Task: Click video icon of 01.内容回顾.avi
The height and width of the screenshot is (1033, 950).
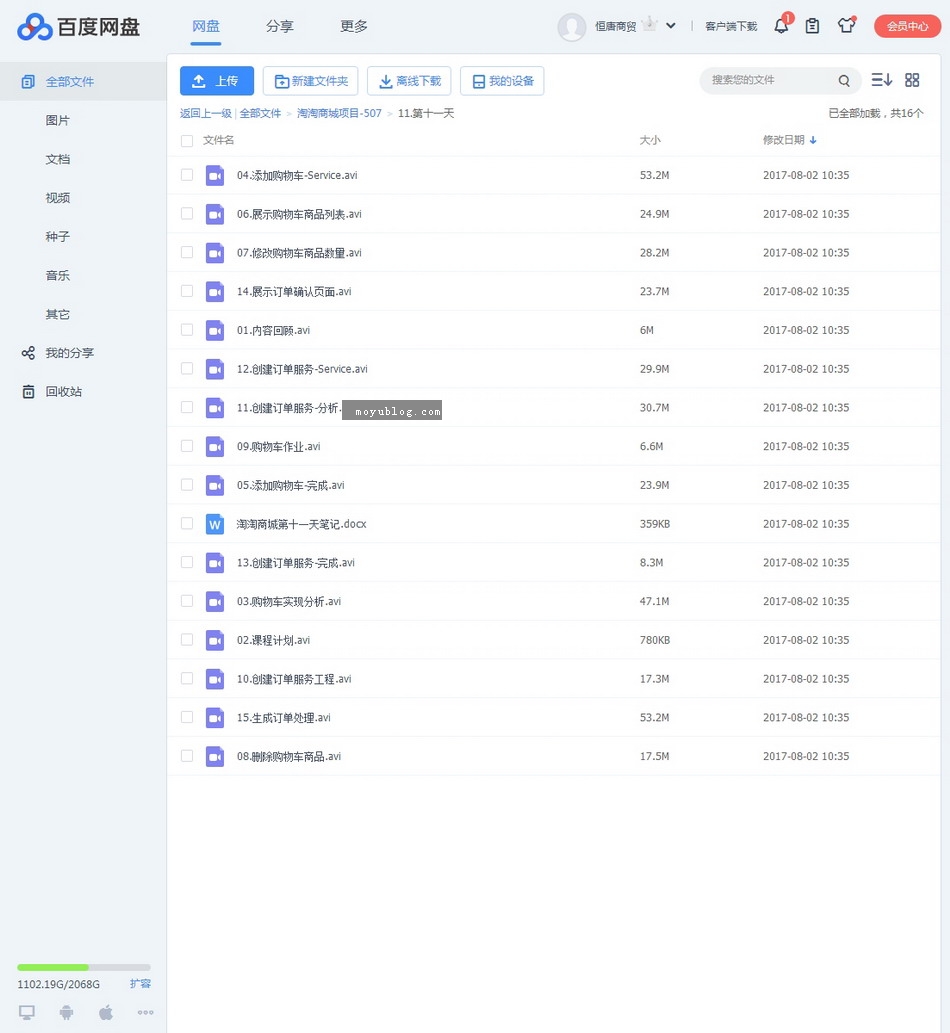Action: [x=215, y=330]
